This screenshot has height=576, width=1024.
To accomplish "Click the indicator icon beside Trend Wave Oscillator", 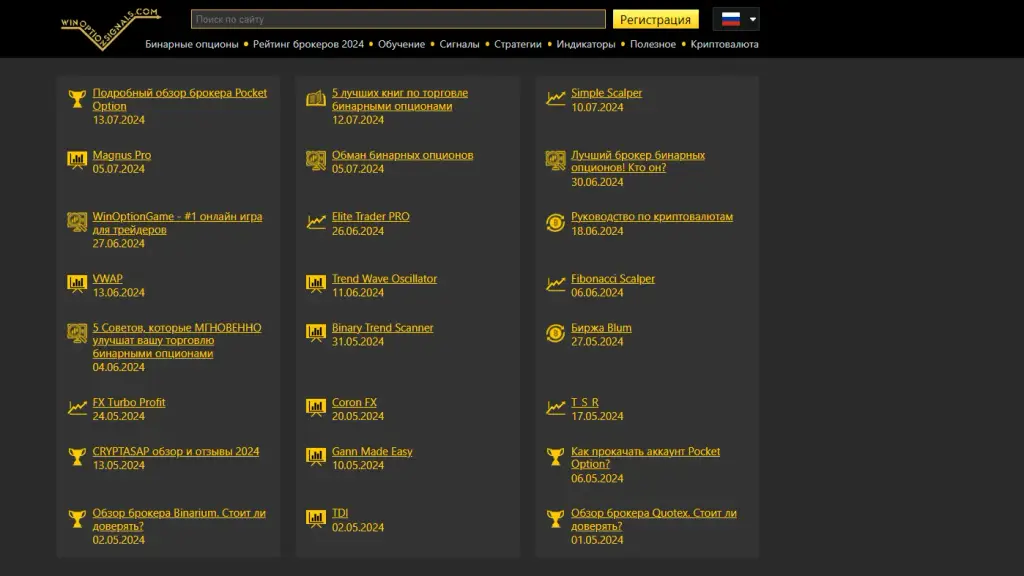I will coord(316,283).
